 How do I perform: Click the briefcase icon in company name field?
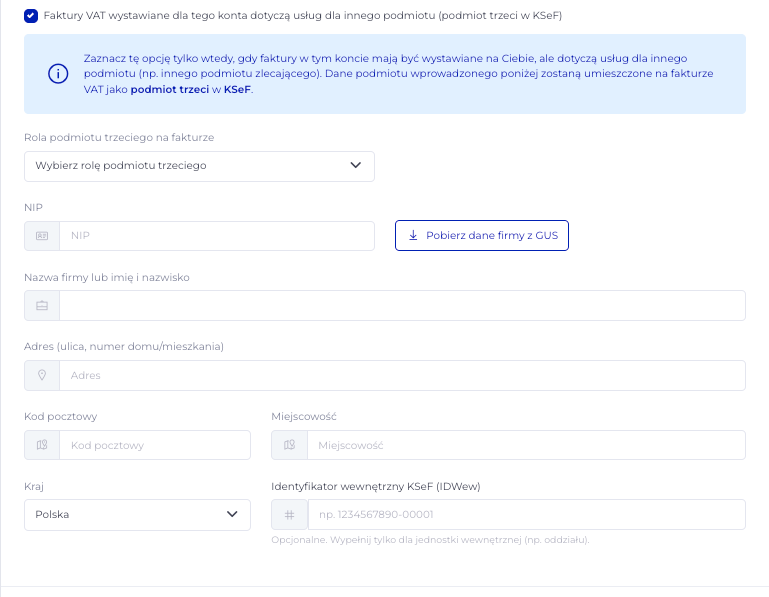[42, 306]
